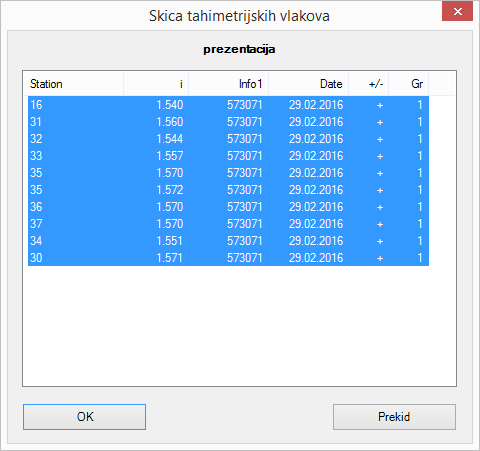Select station 34 row with 1.551
Screen dimensions: 480x451
tap(228, 241)
